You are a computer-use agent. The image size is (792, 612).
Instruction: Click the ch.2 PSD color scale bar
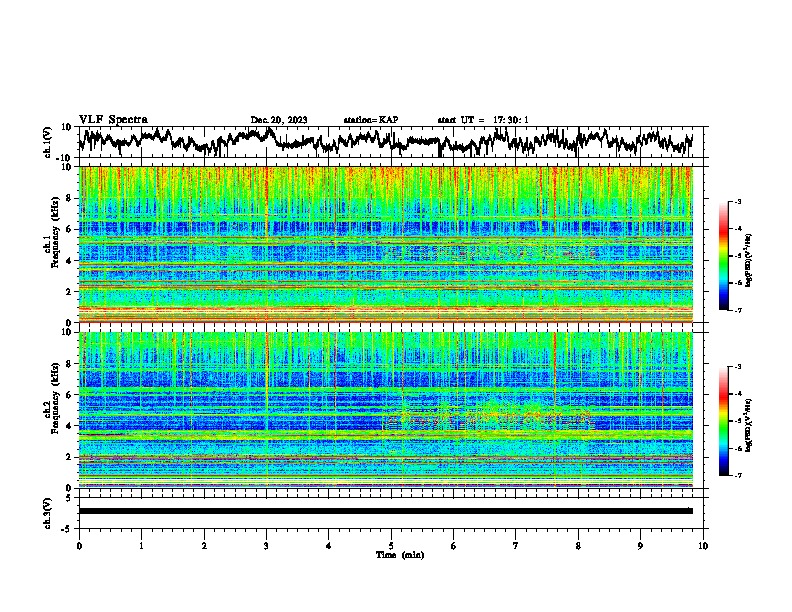tap(724, 421)
